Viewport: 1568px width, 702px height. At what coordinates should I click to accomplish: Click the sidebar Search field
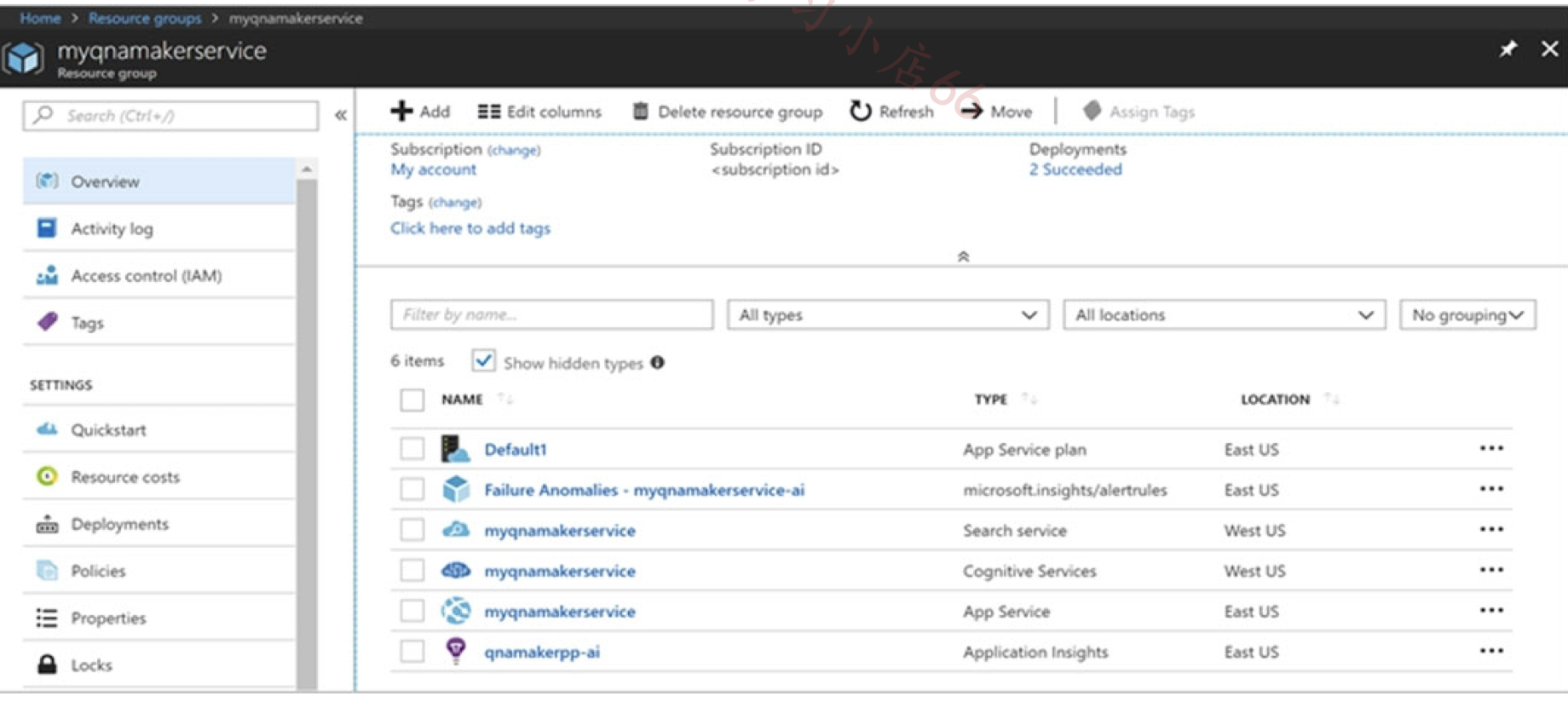(x=171, y=115)
